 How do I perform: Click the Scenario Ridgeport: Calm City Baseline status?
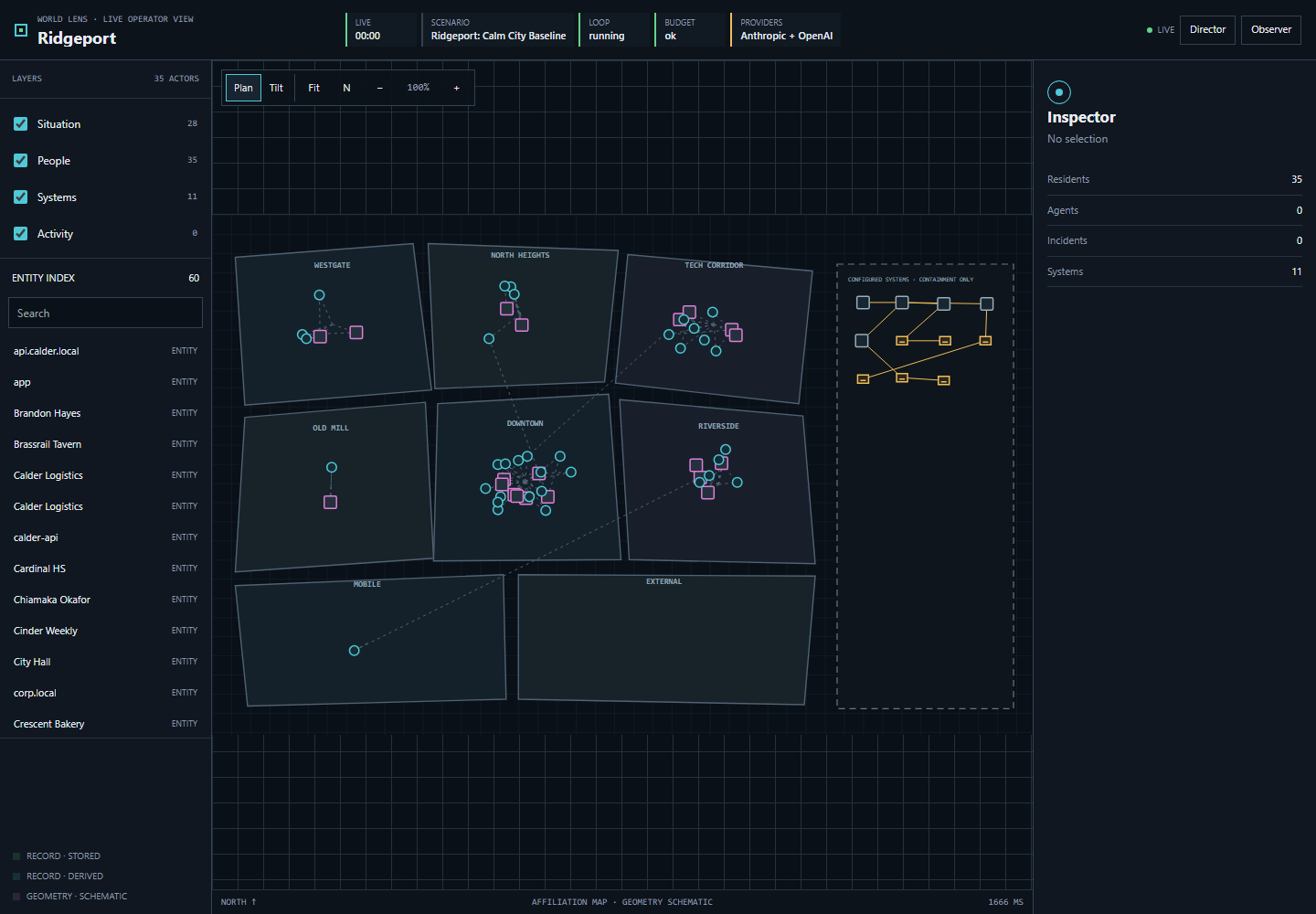click(x=498, y=29)
